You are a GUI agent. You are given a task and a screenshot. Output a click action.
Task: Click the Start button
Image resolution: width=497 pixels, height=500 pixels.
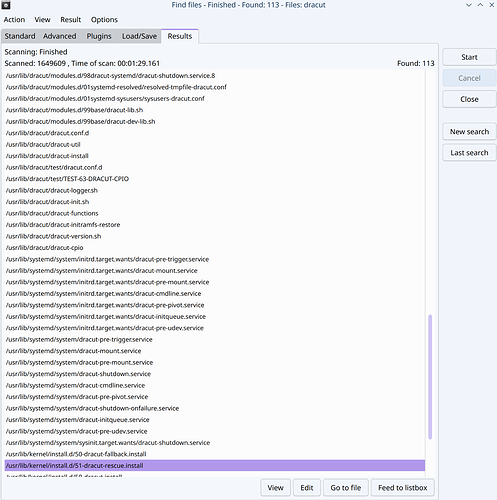469,57
